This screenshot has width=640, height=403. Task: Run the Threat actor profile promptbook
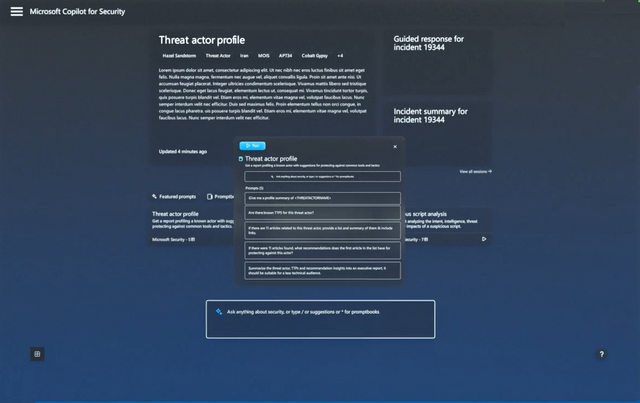(x=252, y=146)
